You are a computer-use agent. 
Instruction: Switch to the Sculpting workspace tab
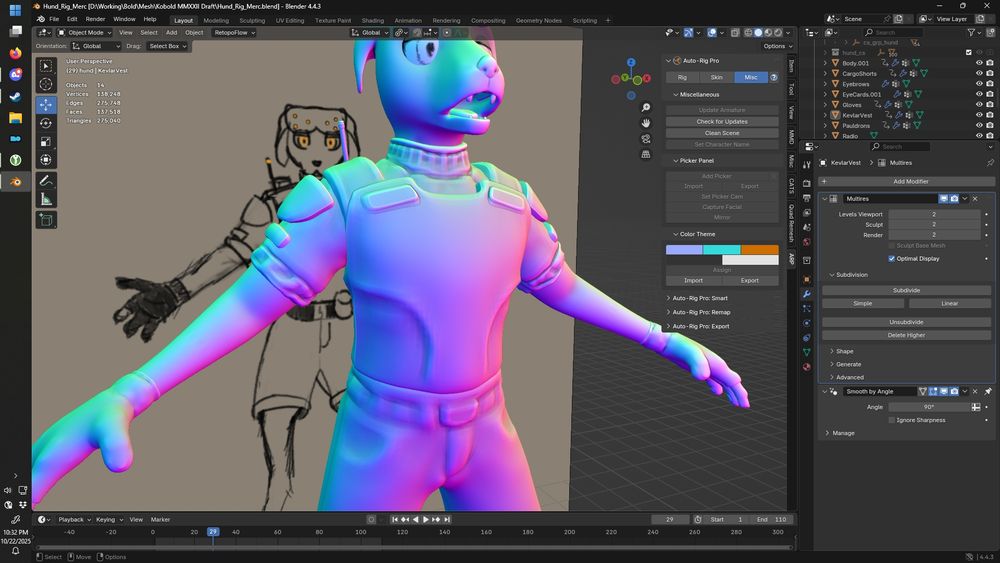tap(252, 20)
